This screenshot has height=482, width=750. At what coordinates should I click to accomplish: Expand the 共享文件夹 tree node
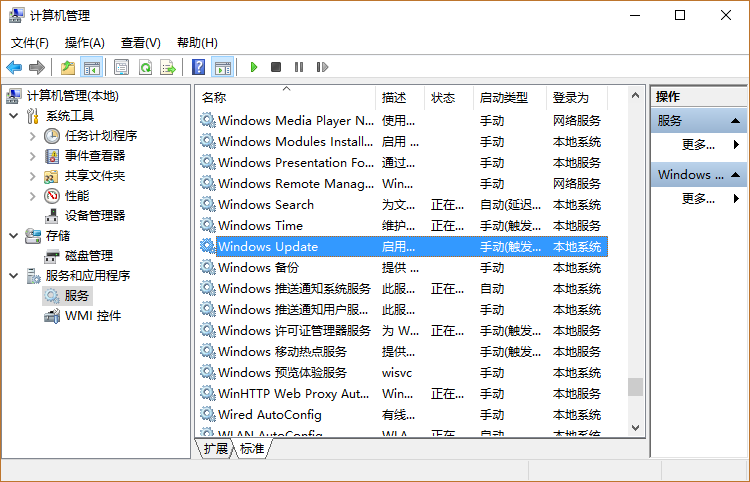(33, 176)
